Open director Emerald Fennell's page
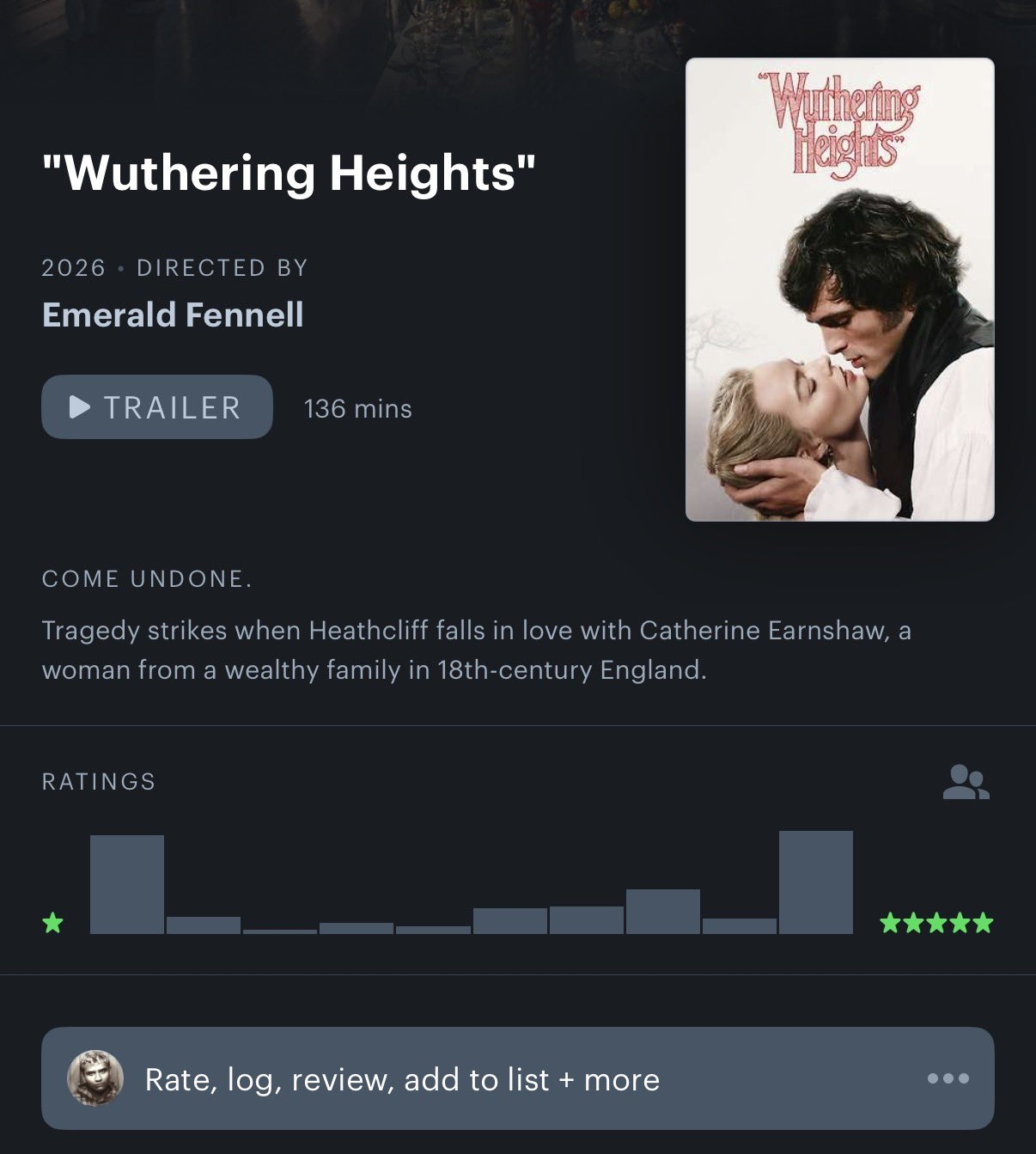Image resolution: width=1036 pixels, height=1154 pixels. [173, 314]
